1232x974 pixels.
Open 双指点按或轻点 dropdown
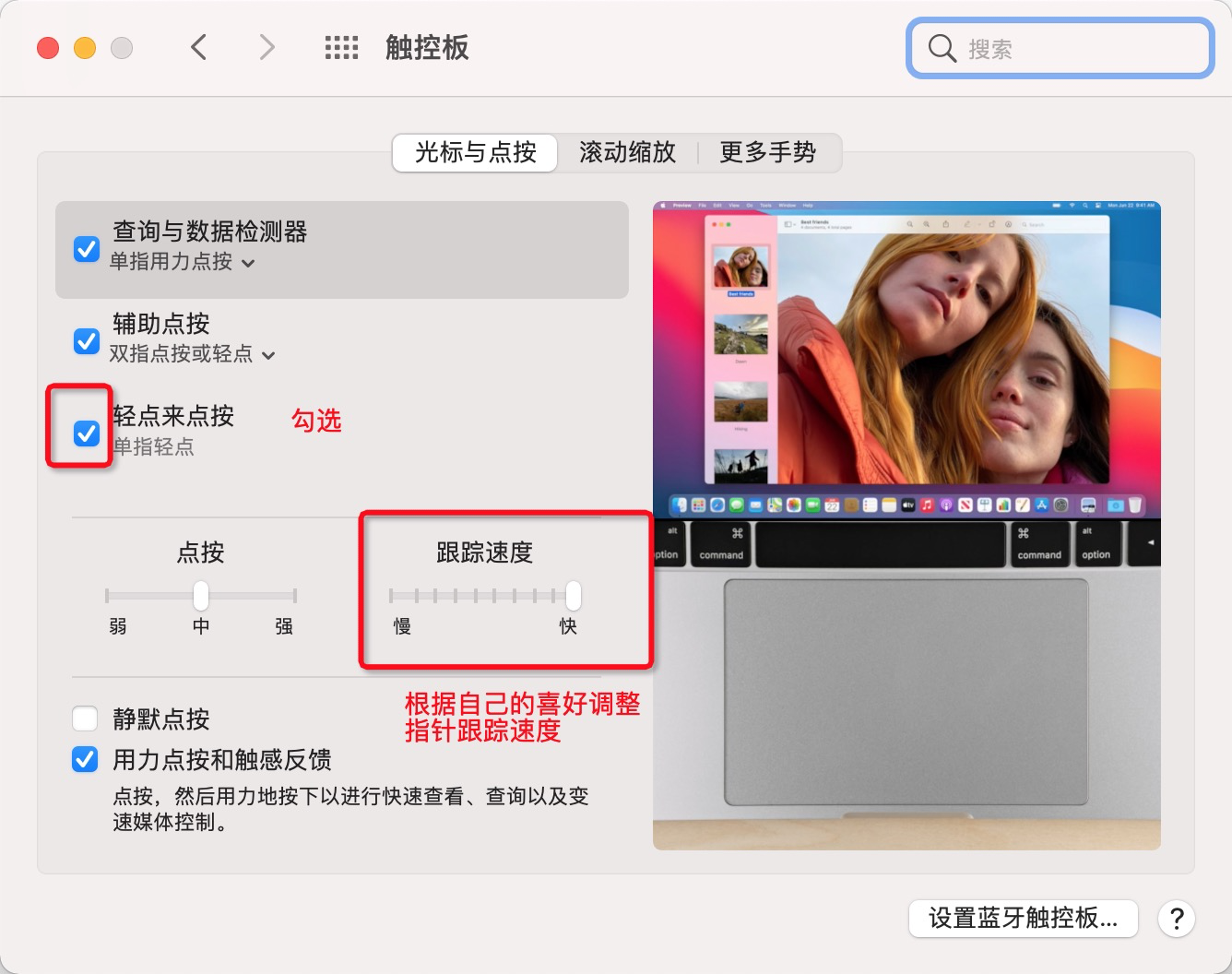[192, 354]
